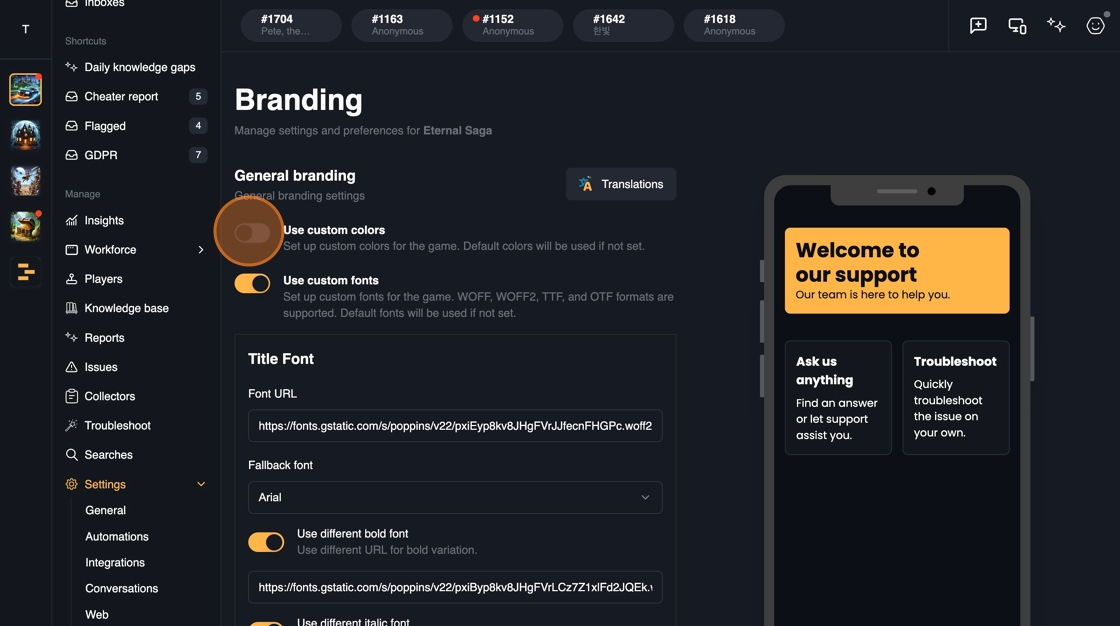Select the haunted house game thumbnail
This screenshot has height=626, width=1120.
click(x=25, y=135)
